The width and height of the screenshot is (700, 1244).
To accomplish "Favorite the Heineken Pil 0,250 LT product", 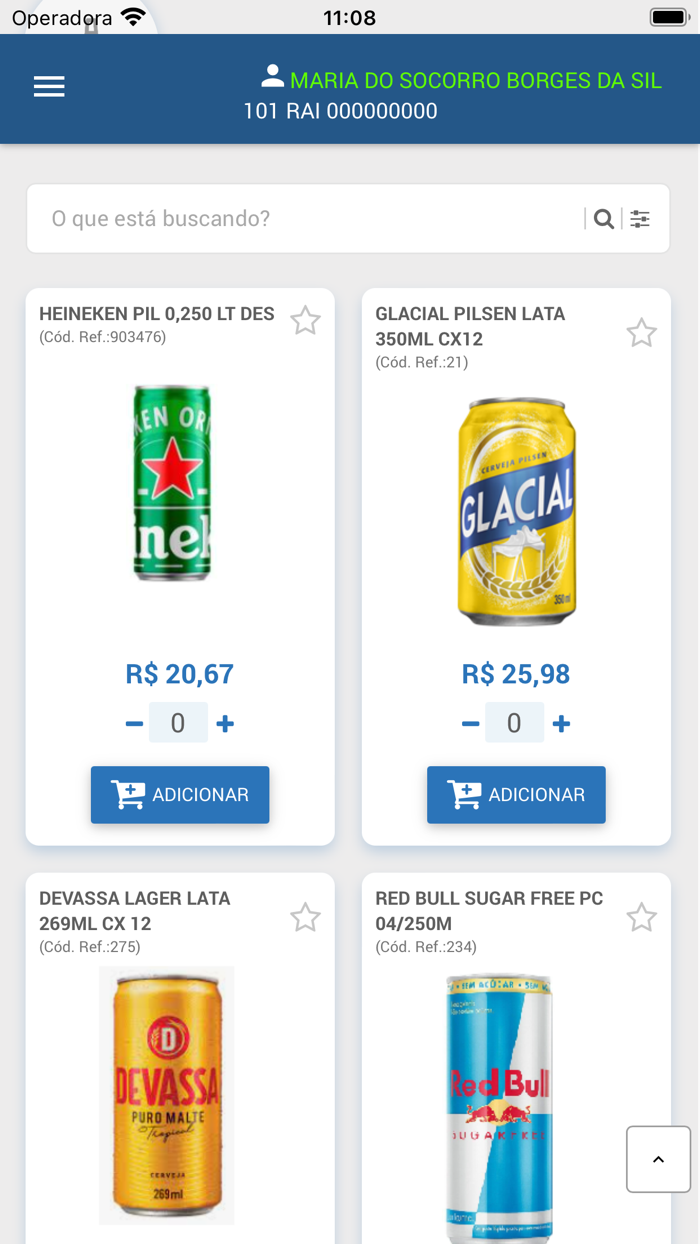I will coord(306,320).
